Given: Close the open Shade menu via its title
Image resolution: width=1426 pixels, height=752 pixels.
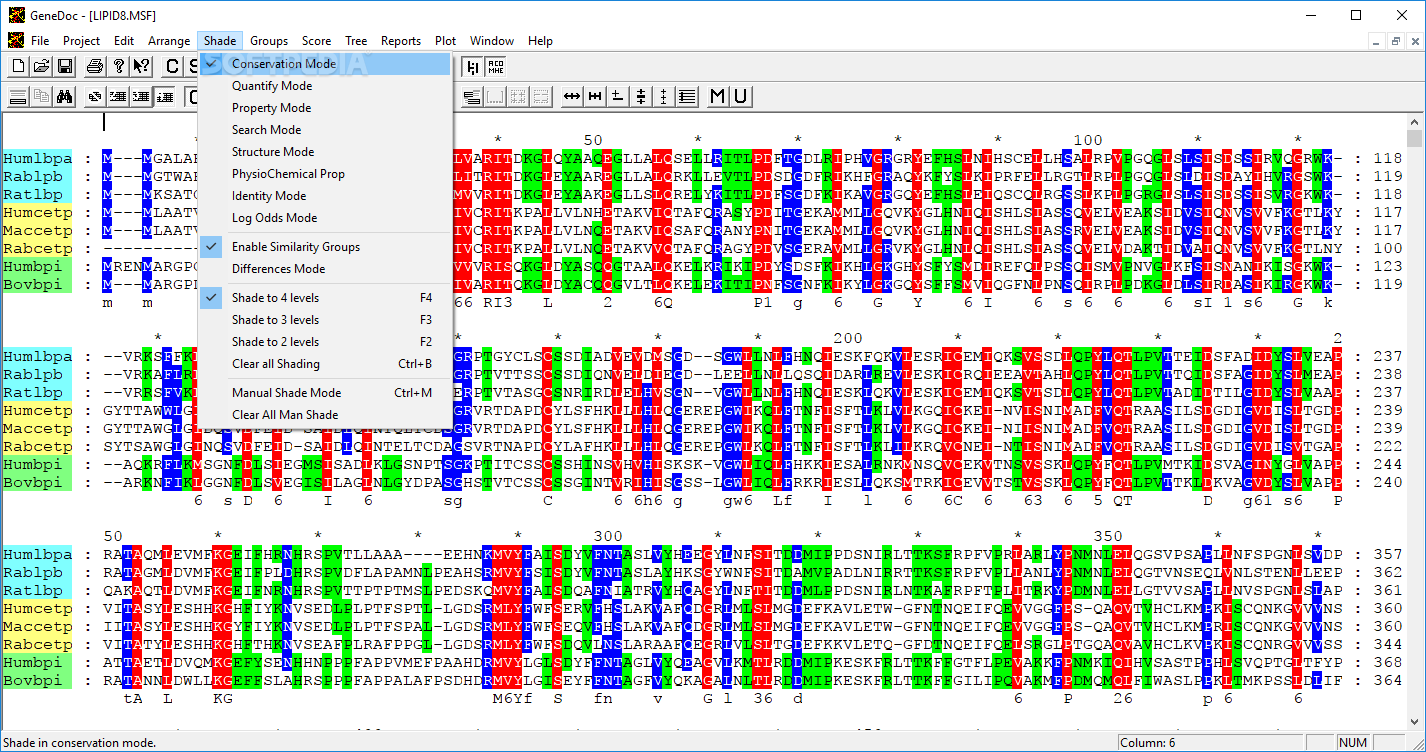Looking at the screenshot, I should [x=220, y=41].
